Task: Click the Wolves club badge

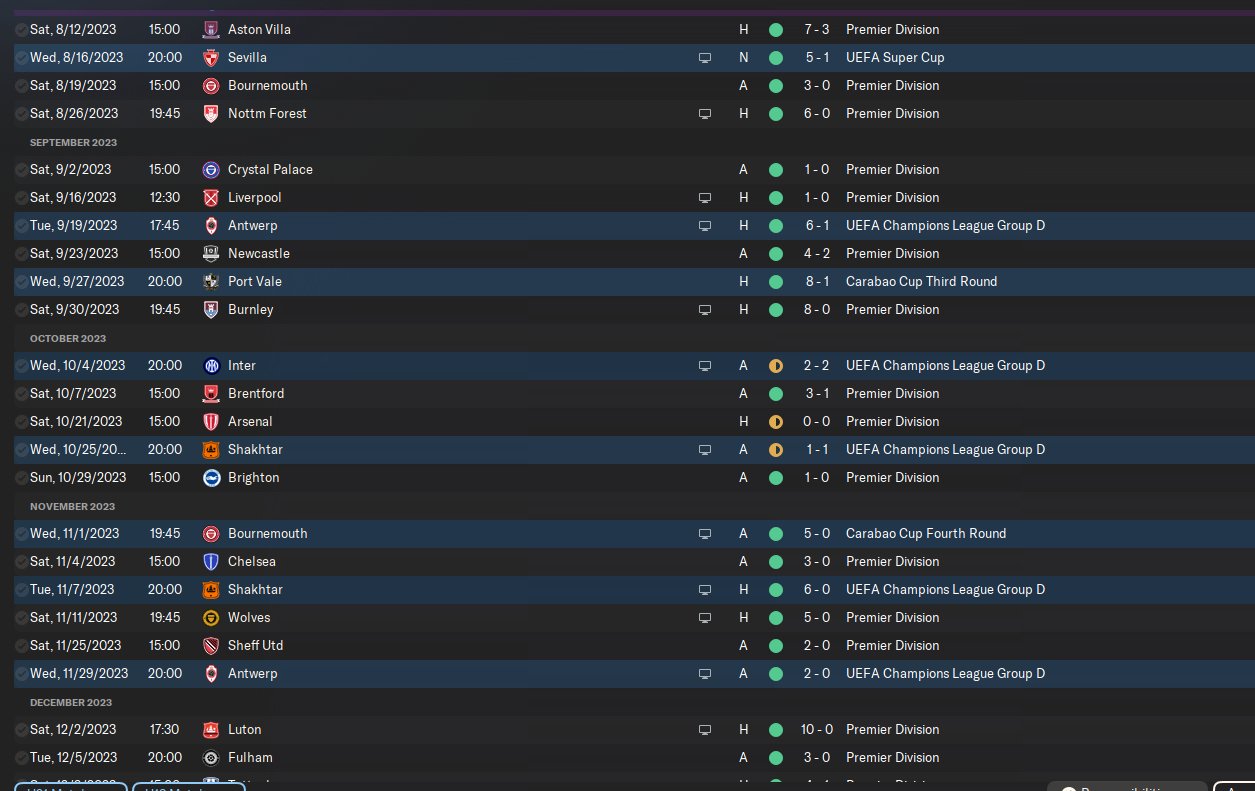Action: tap(210, 618)
